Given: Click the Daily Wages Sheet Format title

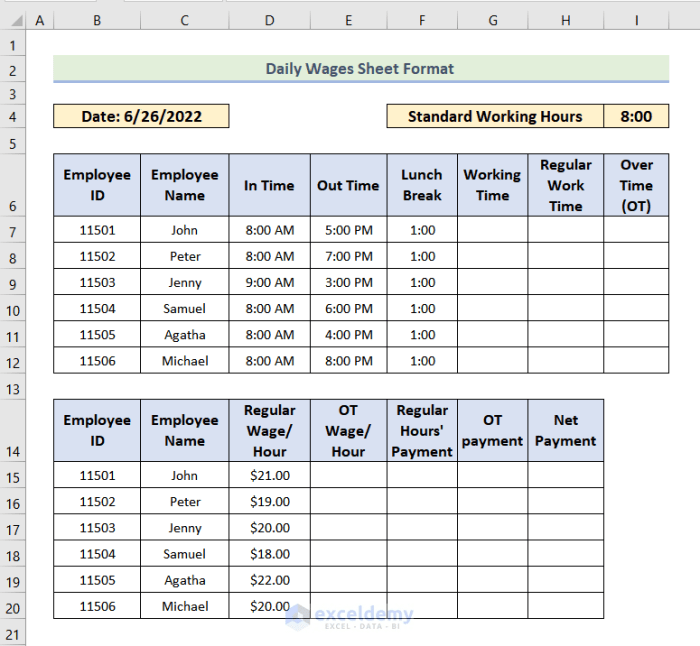Looking at the screenshot, I should [x=361, y=68].
